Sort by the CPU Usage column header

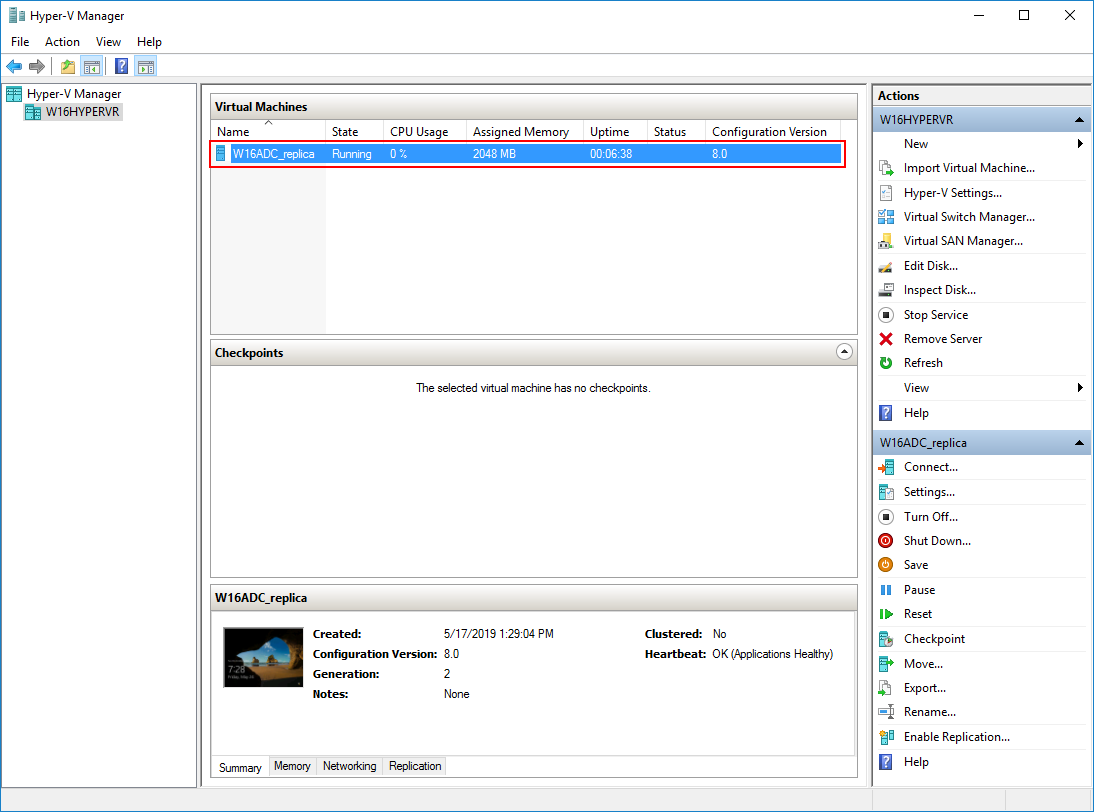pos(425,132)
